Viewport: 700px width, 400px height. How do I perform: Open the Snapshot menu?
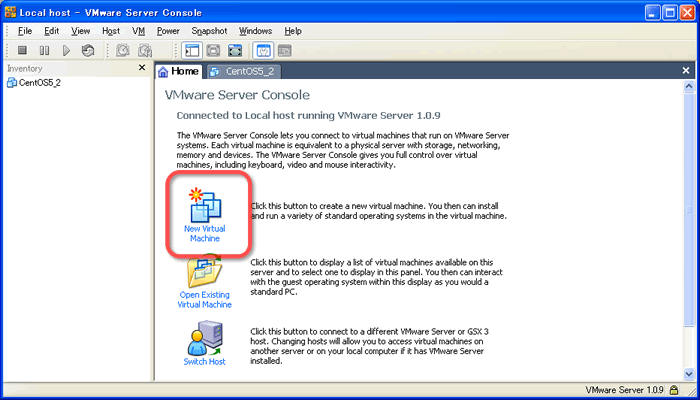[209, 31]
